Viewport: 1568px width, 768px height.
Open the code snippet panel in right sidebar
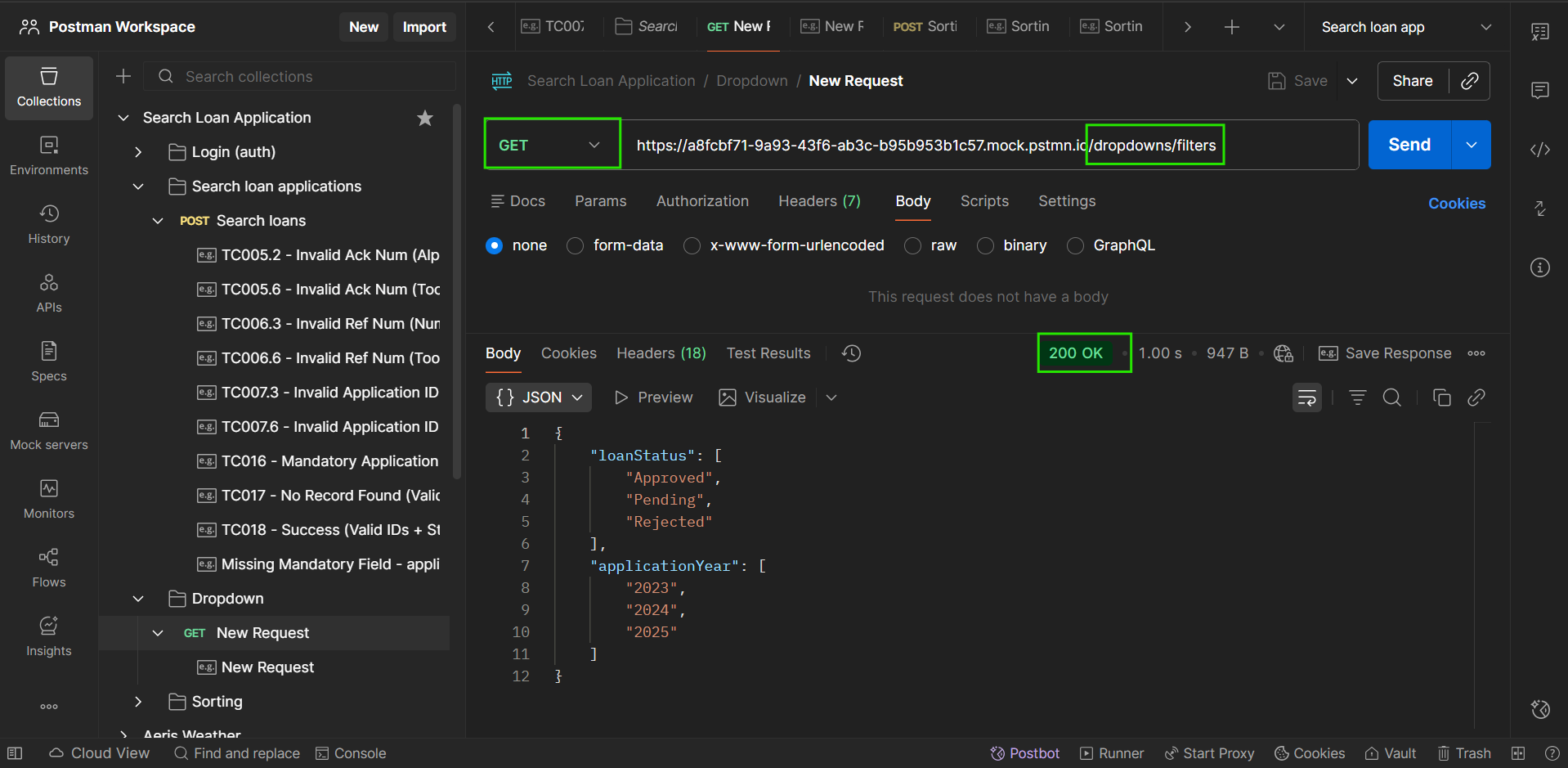tap(1540, 150)
